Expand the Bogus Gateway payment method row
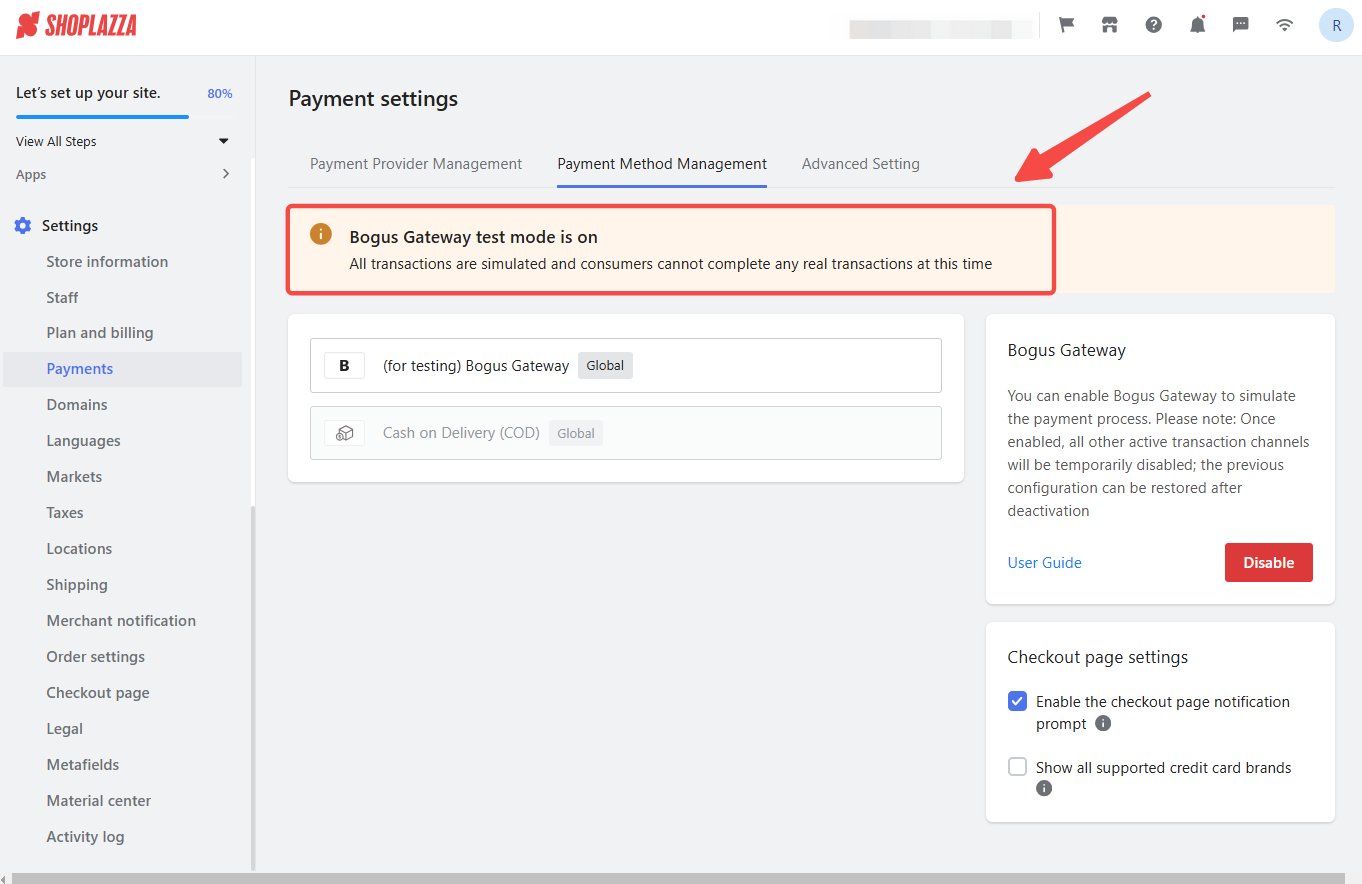The width and height of the screenshot is (1362, 884). [625, 365]
